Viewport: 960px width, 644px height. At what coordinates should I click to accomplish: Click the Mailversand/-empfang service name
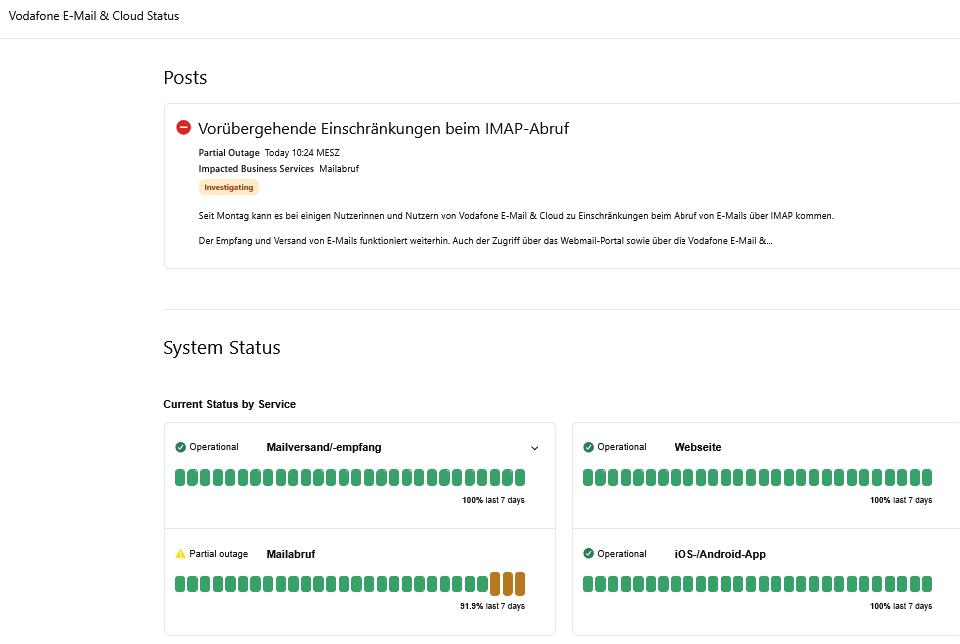click(x=324, y=447)
